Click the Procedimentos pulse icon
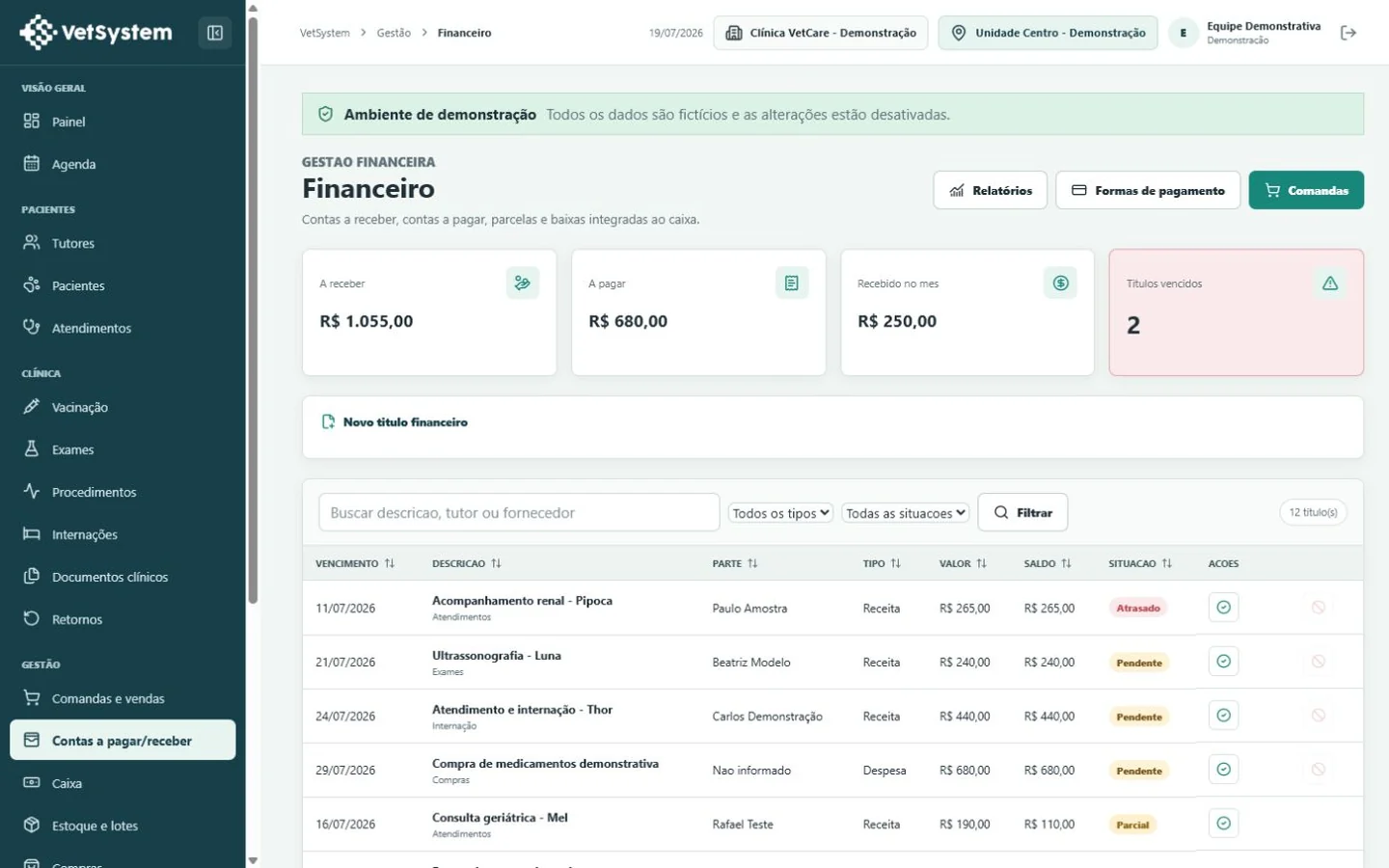 pos(32,491)
